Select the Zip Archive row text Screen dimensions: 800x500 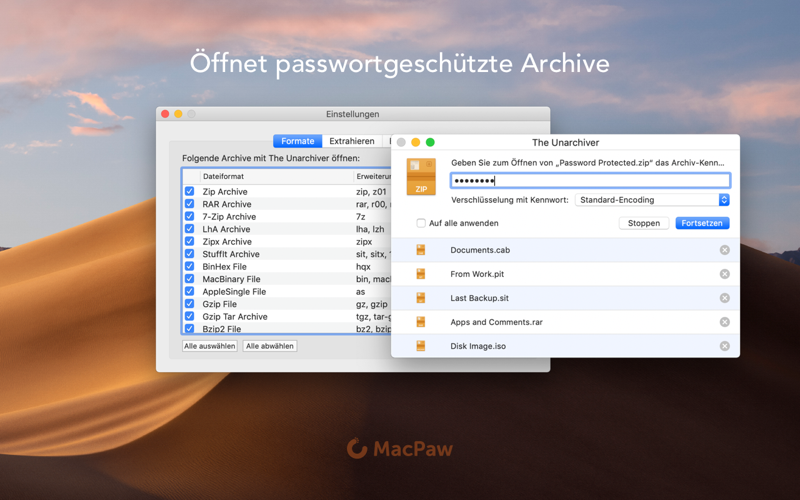pyautogui.click(x=225, y=191)
